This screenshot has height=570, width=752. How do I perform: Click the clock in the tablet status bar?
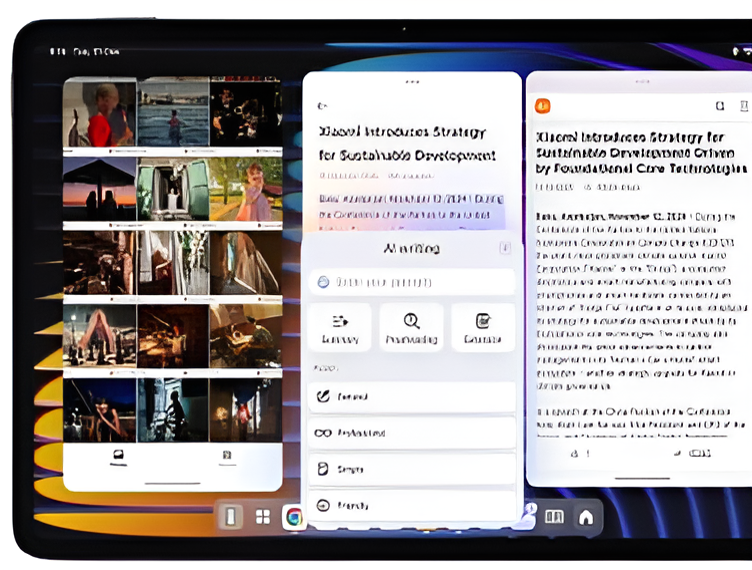(x=58, y=51)
